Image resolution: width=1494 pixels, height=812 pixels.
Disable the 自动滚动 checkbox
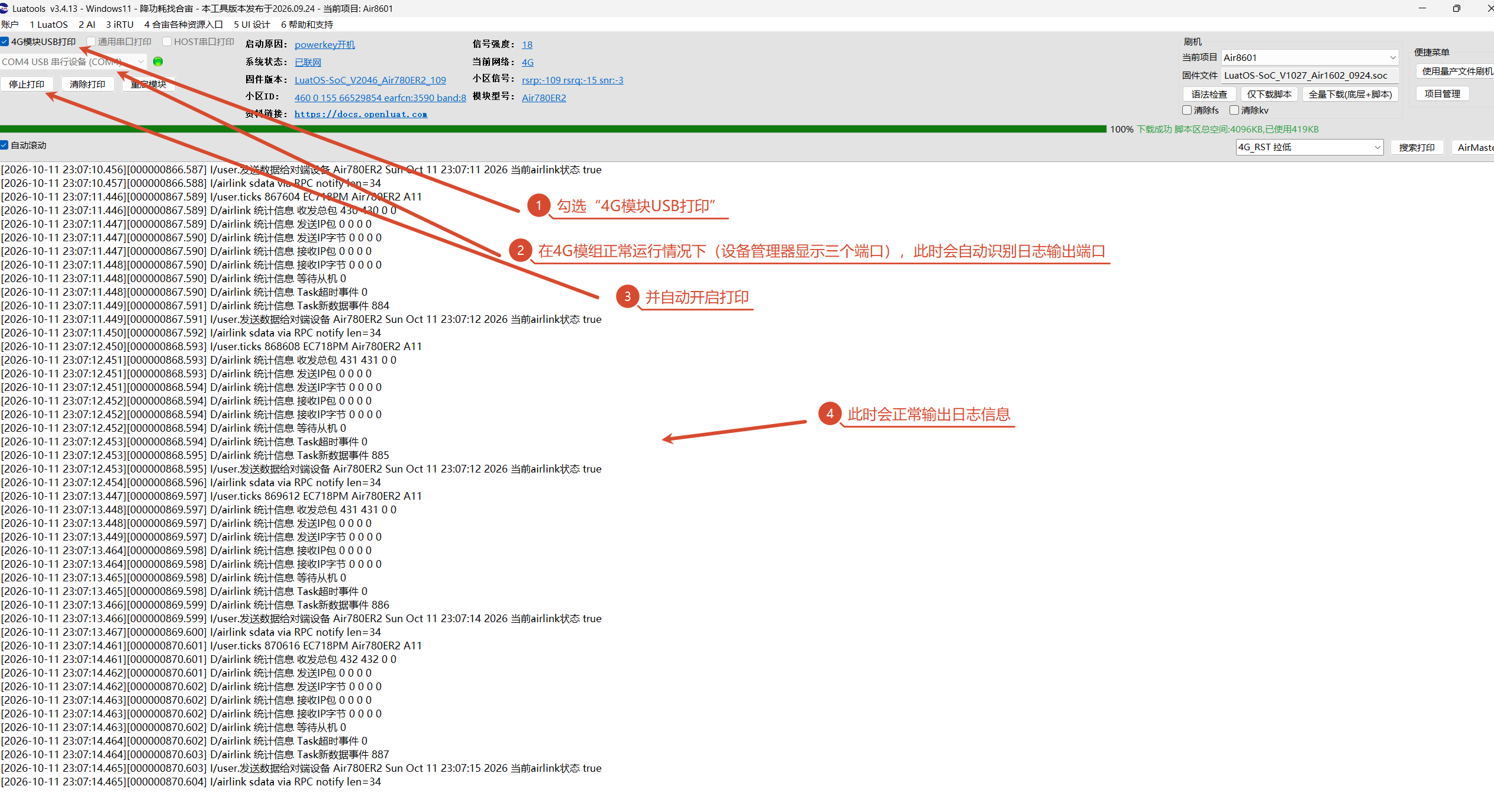pos(4,145)
